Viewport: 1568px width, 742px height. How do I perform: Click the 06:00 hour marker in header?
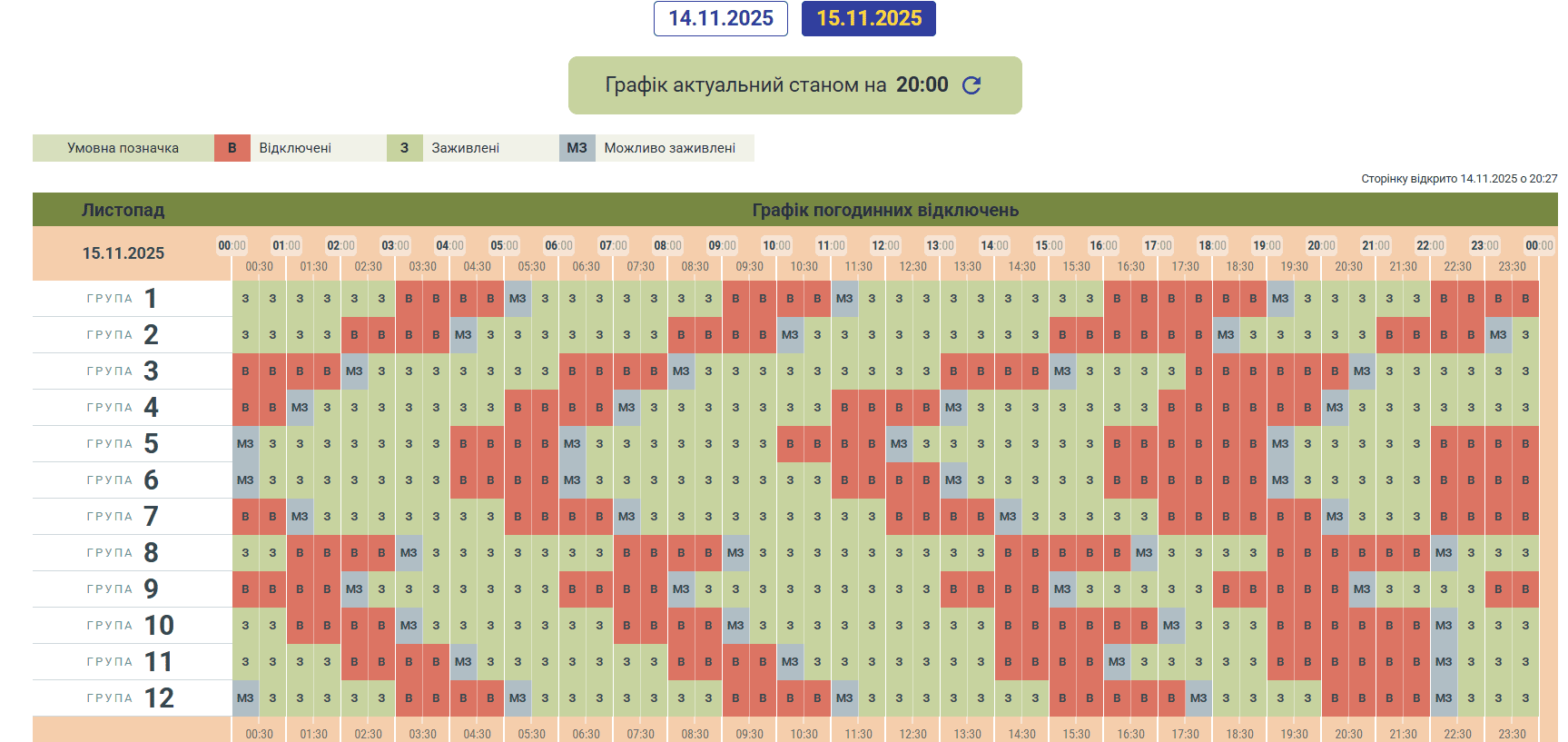558,245
